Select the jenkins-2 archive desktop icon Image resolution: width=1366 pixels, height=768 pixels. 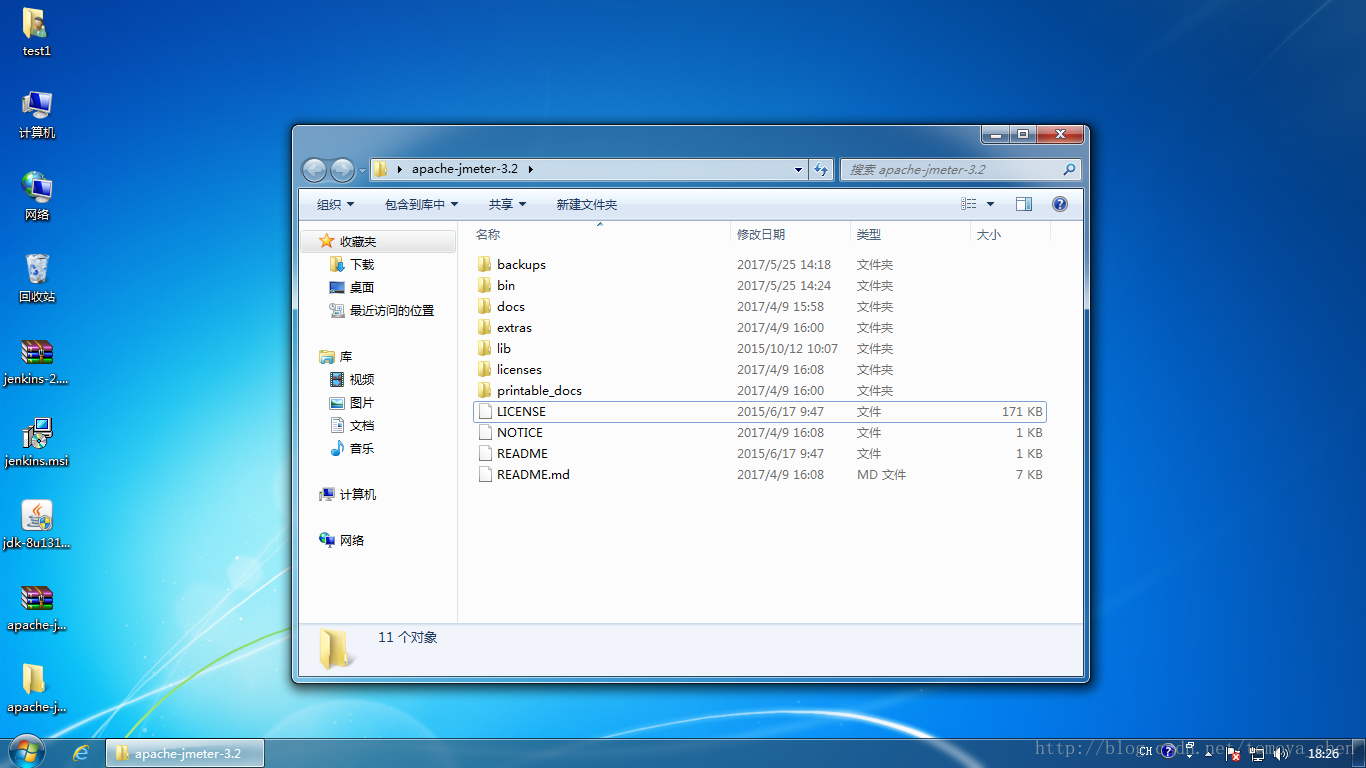(x=36, y=360)
